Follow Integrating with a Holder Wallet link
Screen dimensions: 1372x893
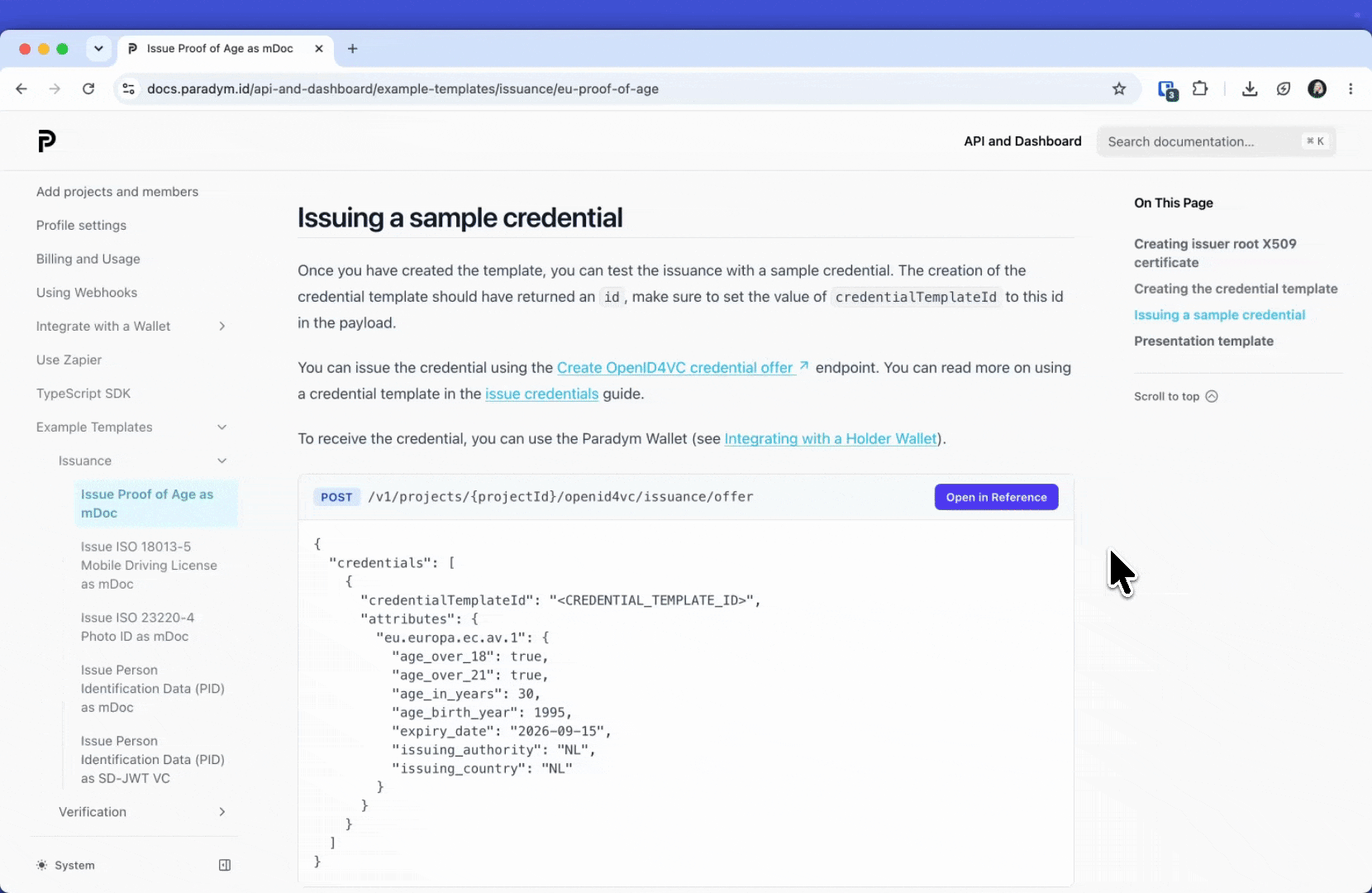(831, 438)
